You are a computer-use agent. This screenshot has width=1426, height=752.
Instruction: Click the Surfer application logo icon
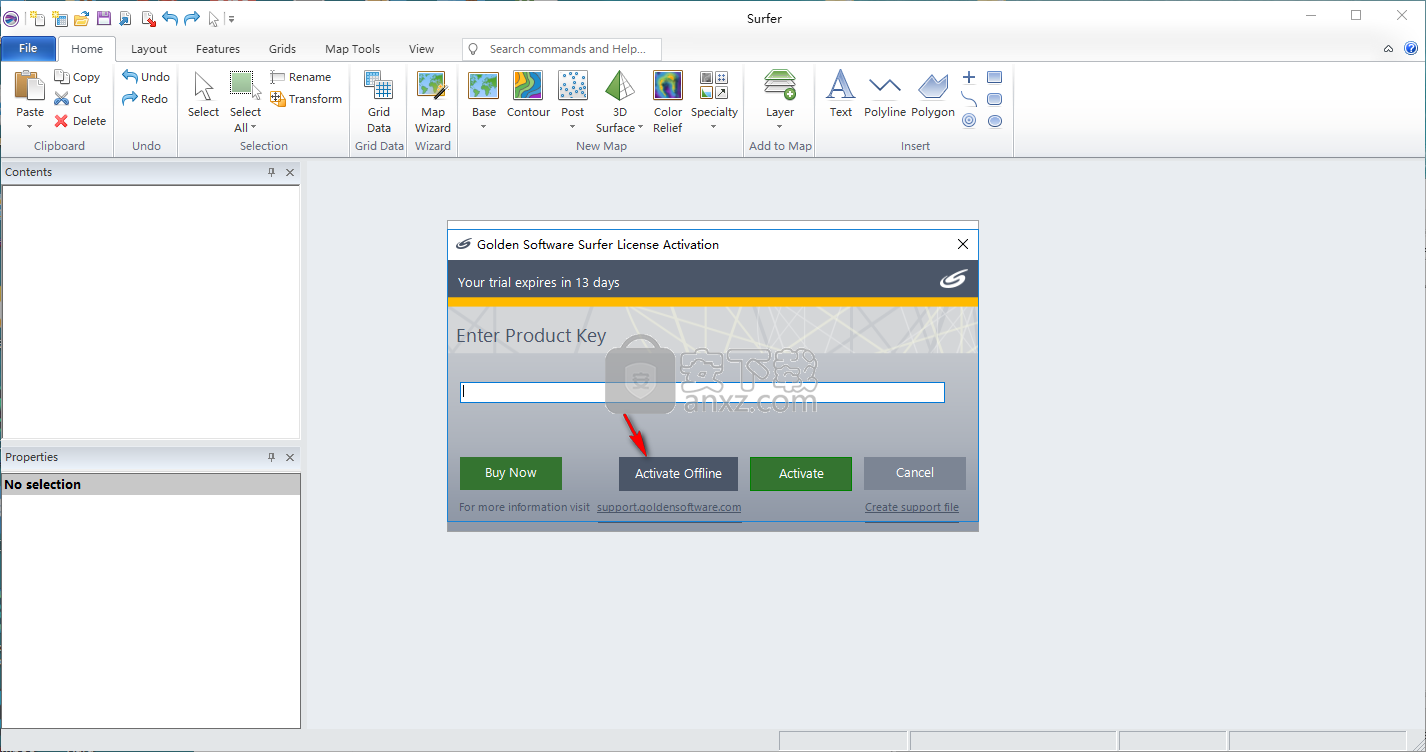(11, 18)
